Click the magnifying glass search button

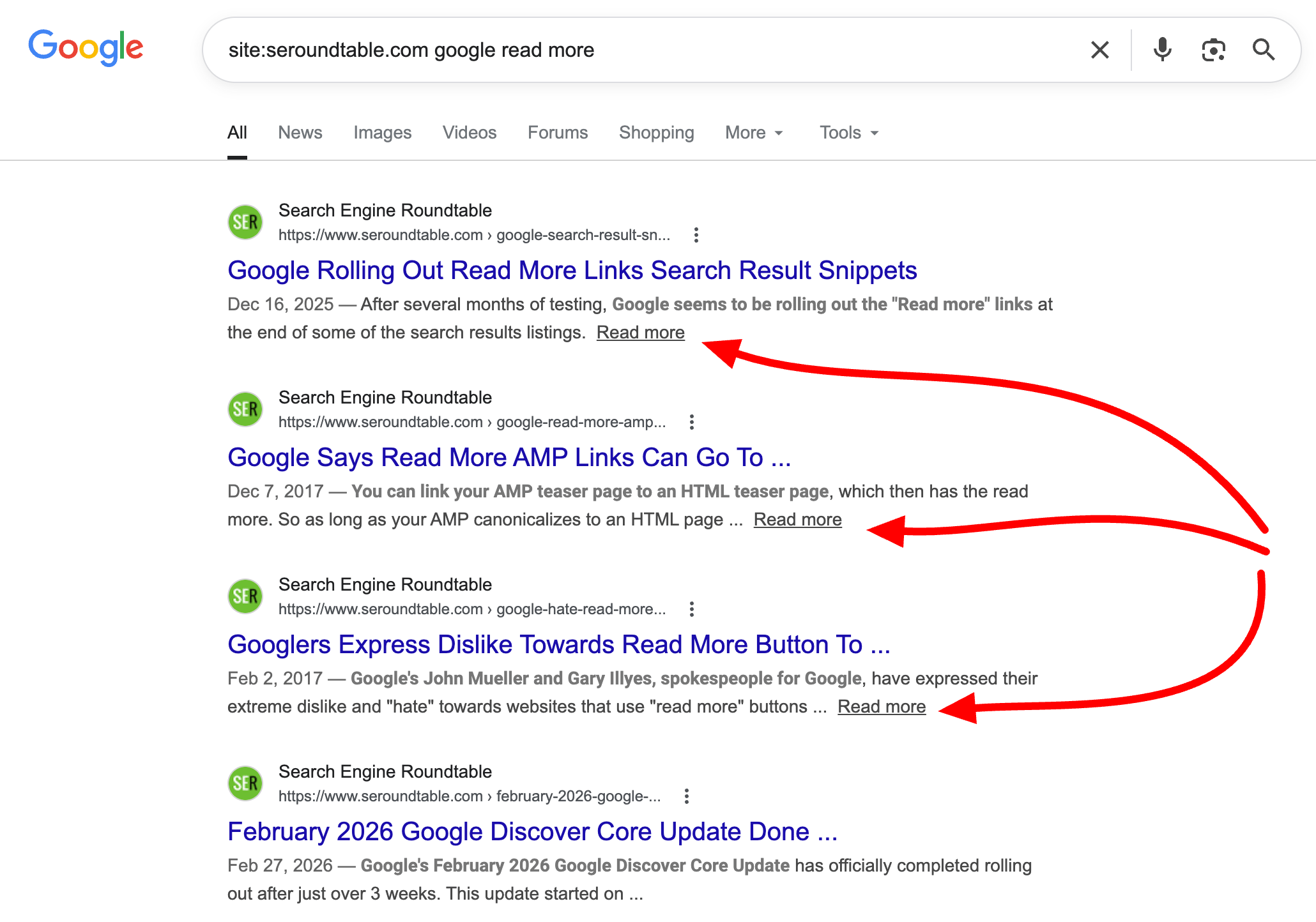tap(1263, 50)
